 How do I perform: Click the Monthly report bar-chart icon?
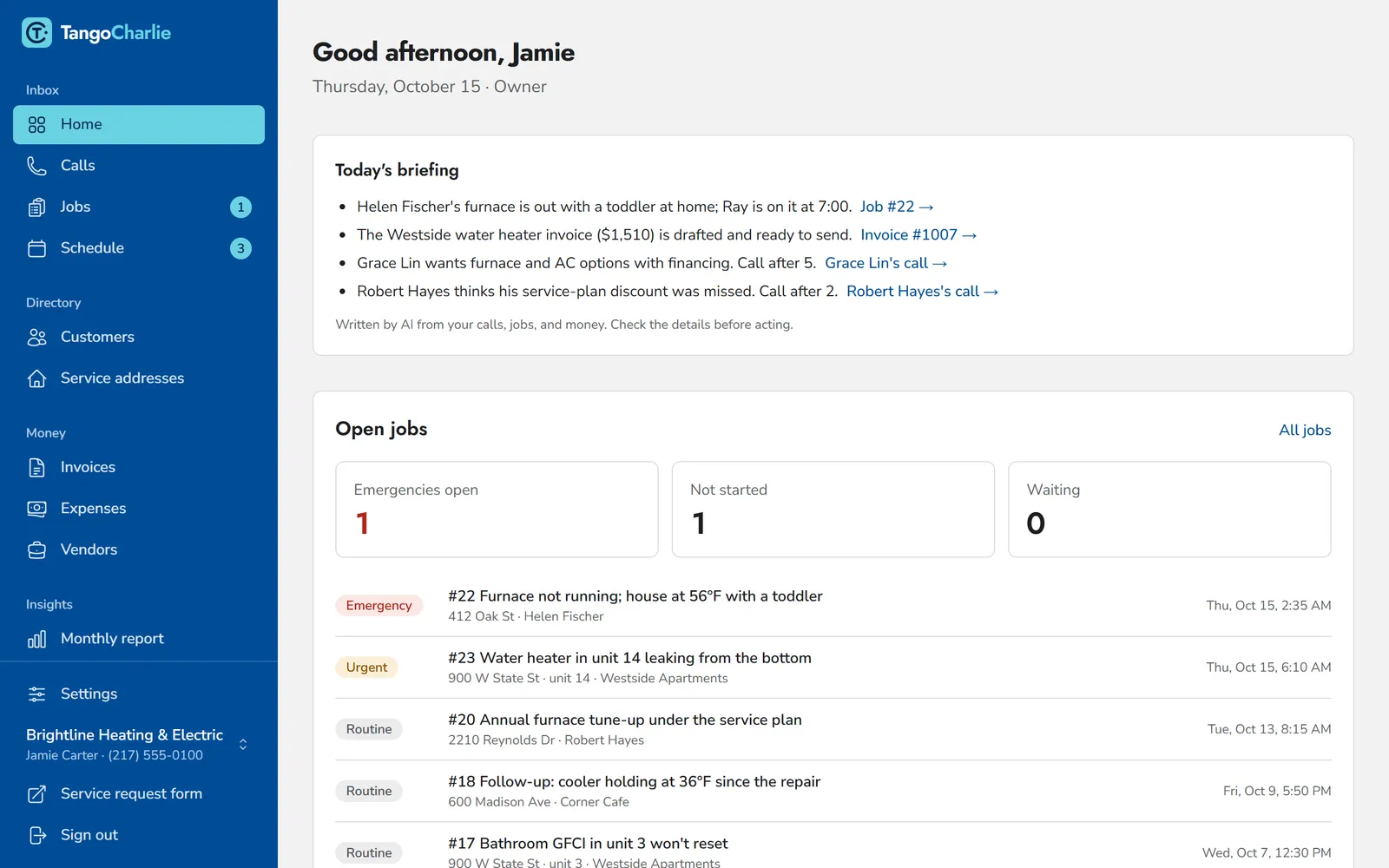pyautogui.click(x=36, y=640)
